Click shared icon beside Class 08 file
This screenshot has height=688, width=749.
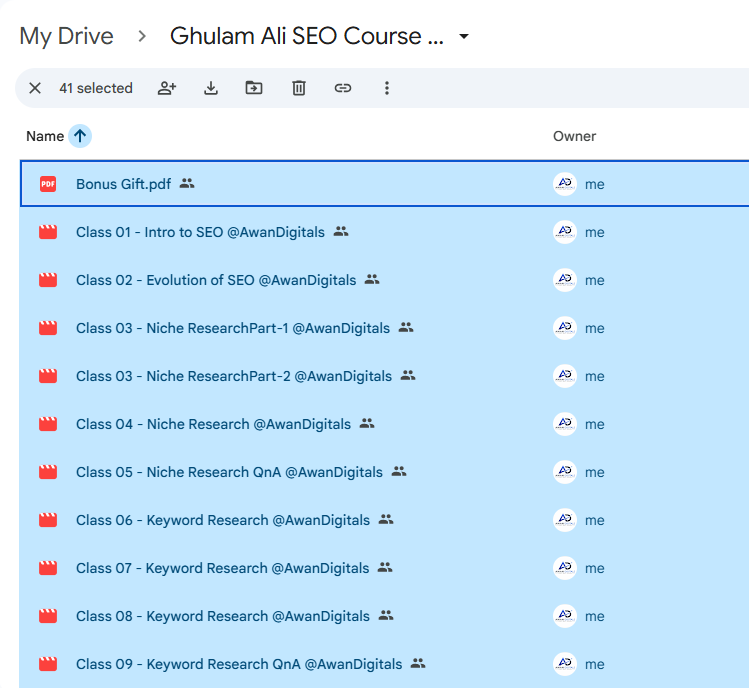coord(386,615)
